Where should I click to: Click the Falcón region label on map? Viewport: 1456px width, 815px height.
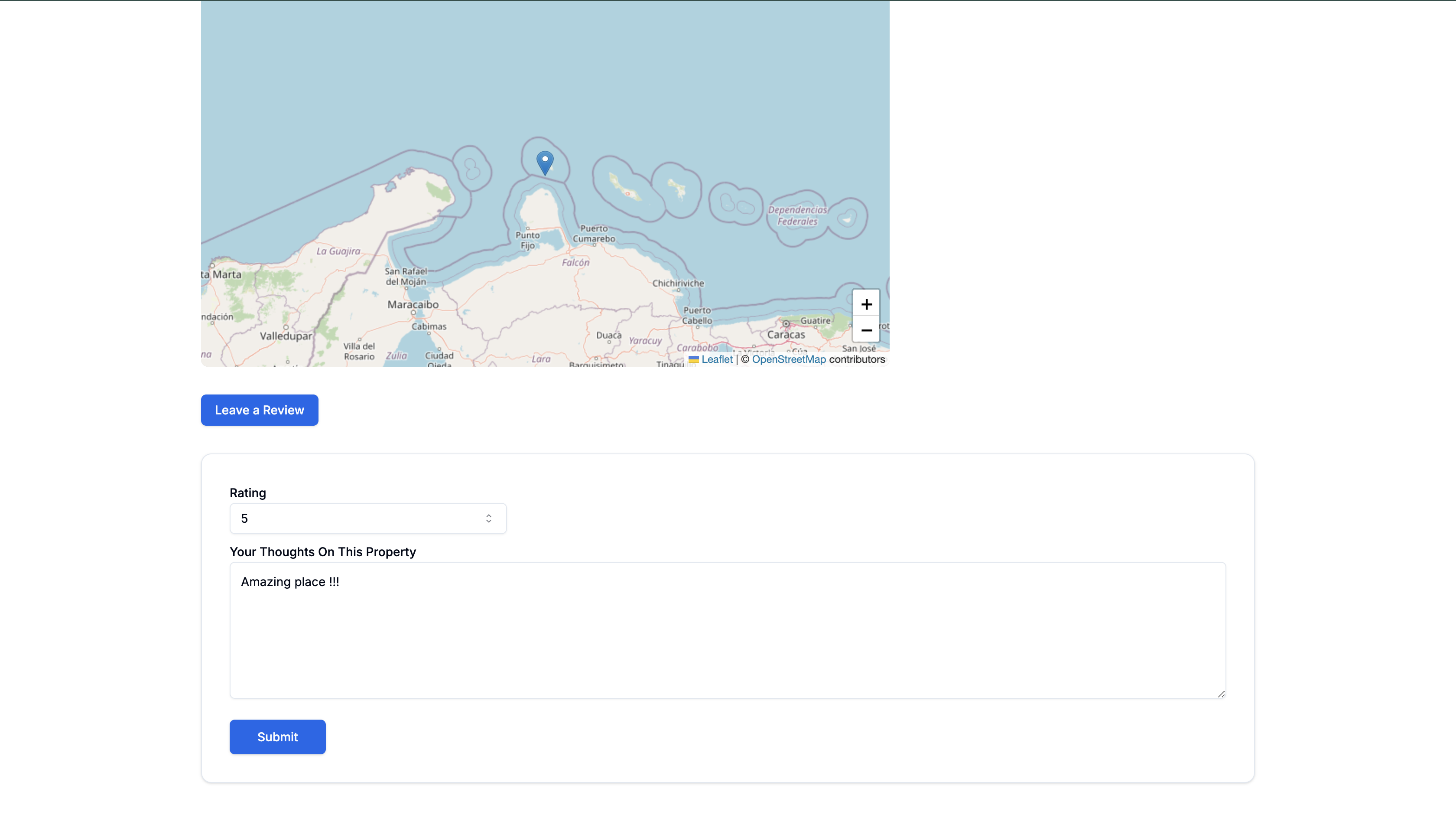tap(575, 262)
